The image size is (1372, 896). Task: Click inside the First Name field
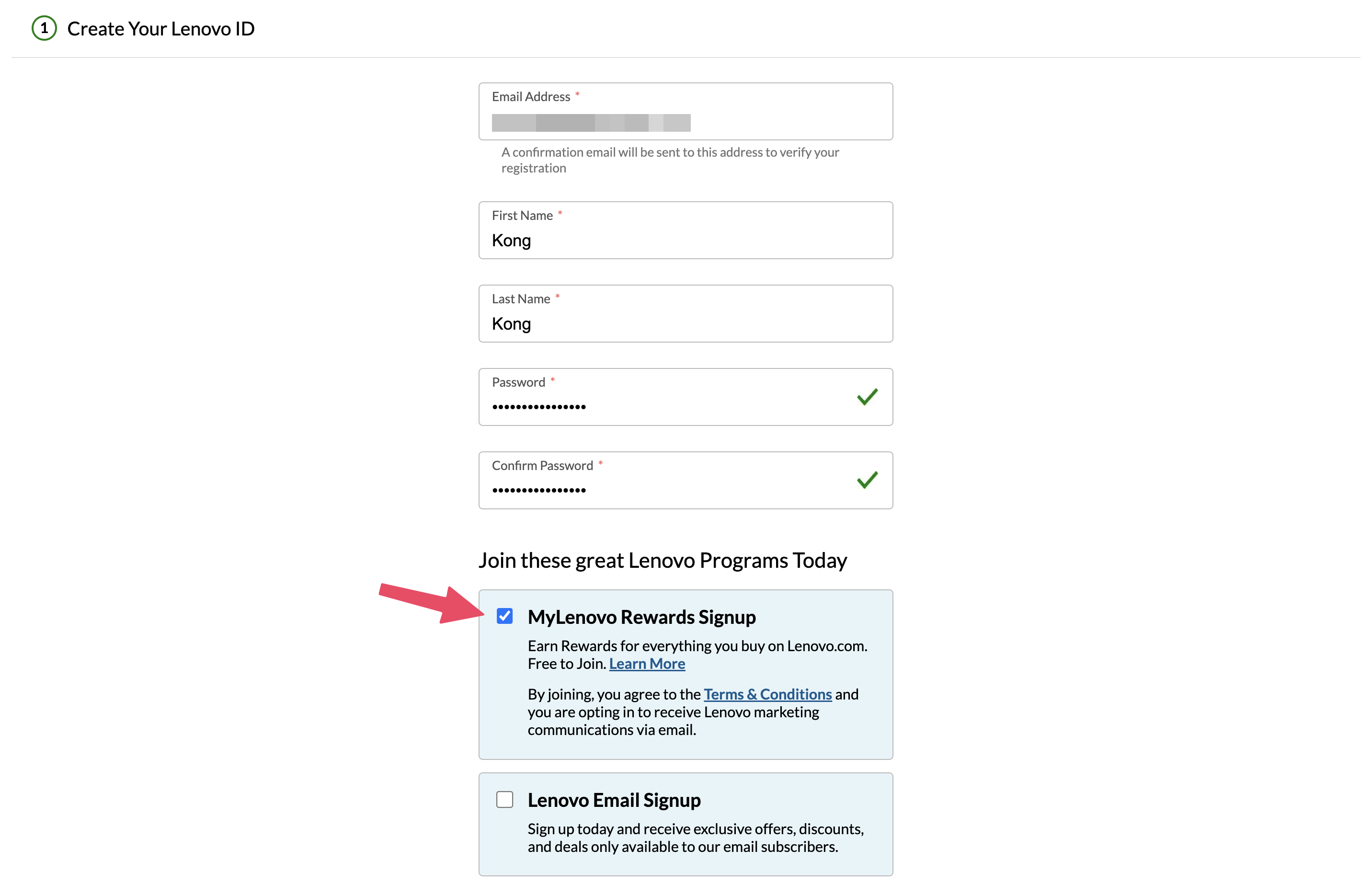[685, 240]
